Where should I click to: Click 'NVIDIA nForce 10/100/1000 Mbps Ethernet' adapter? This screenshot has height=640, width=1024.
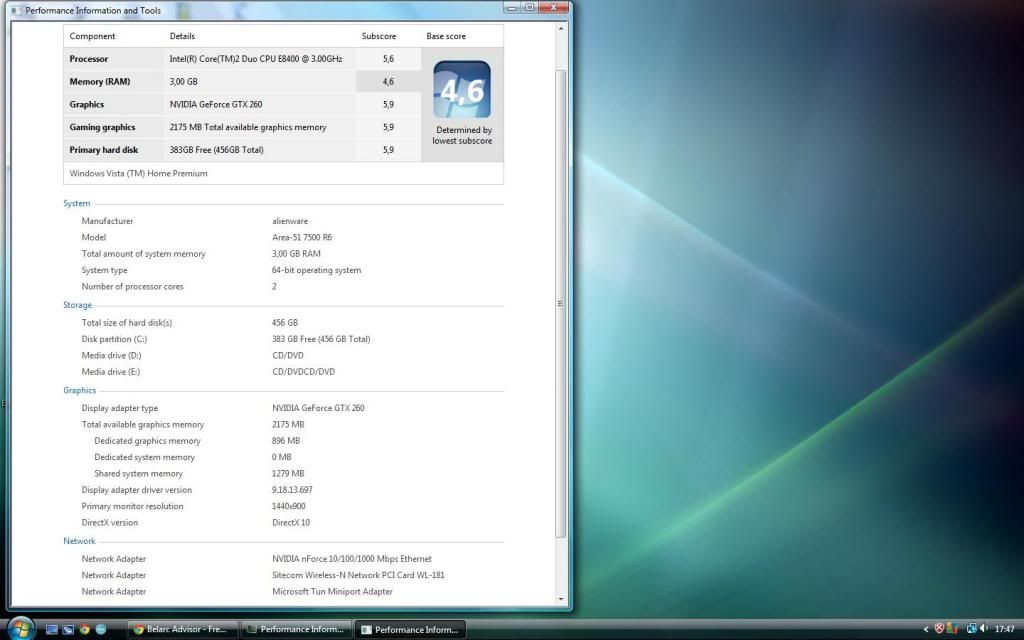pyautogui.click(x=352, y=559)
